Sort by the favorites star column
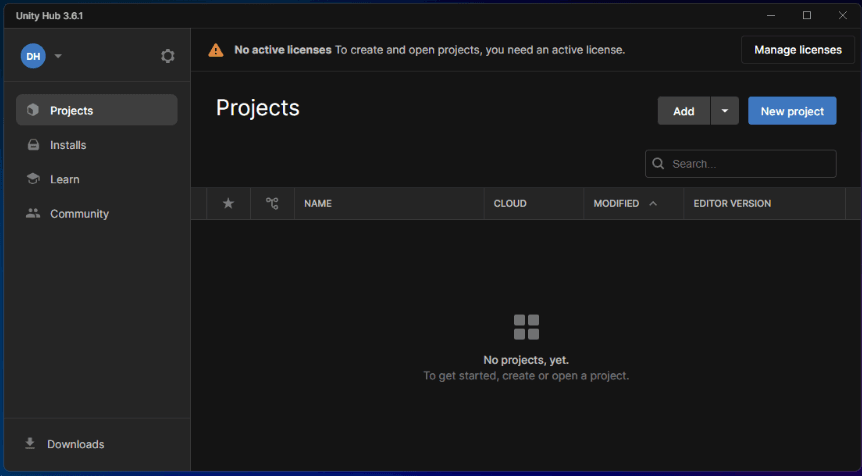Viewport: 862px width, 476px height. [x=228, y=203]
